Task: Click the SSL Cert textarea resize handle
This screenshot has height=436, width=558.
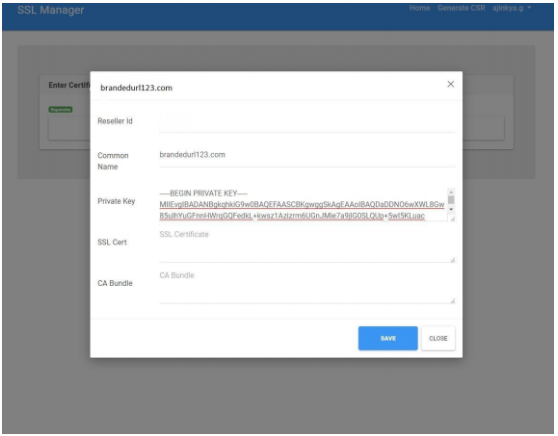Action: 452,260
